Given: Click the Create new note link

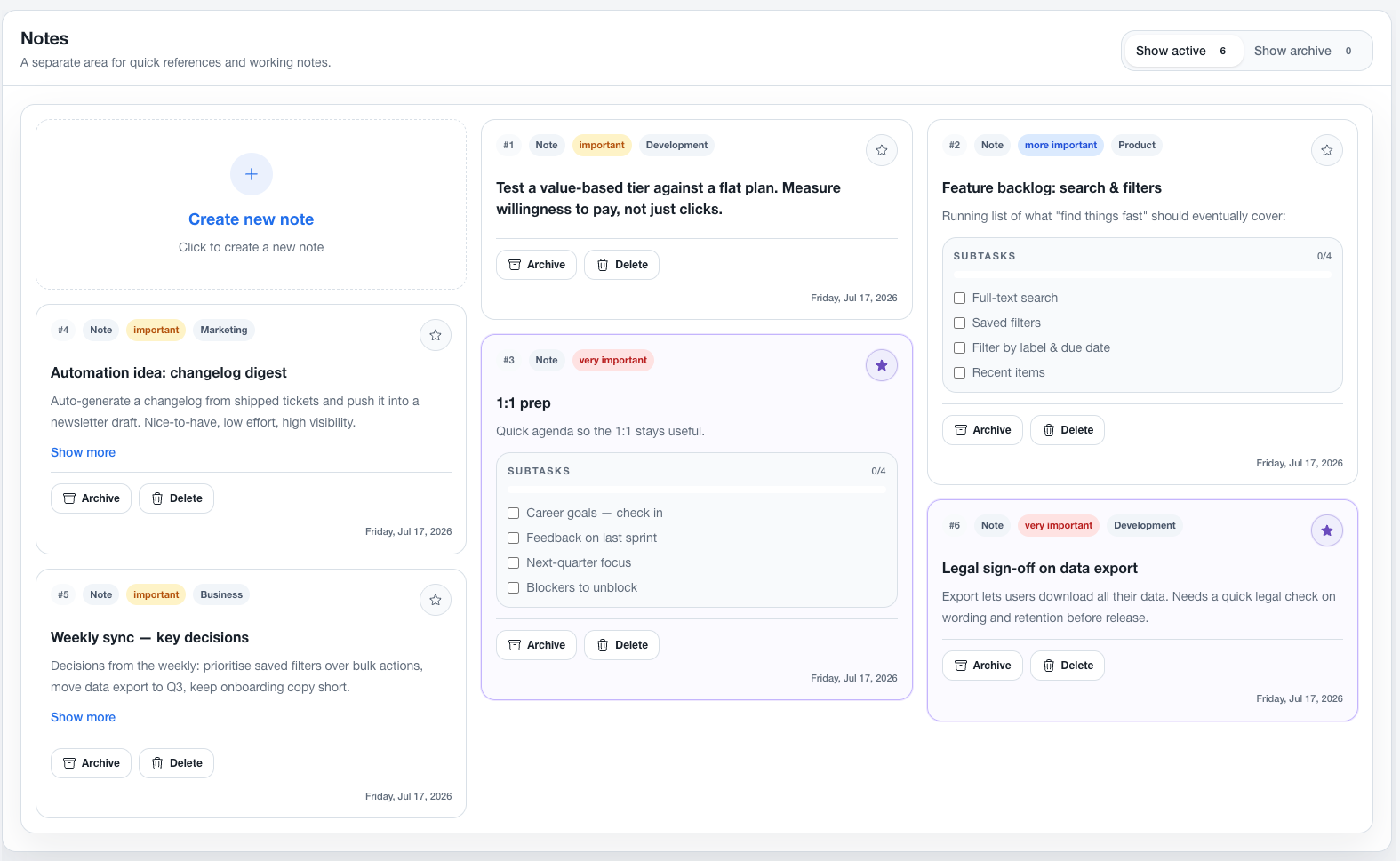Looking at the screenshot, I should click(x=251, y=219).
